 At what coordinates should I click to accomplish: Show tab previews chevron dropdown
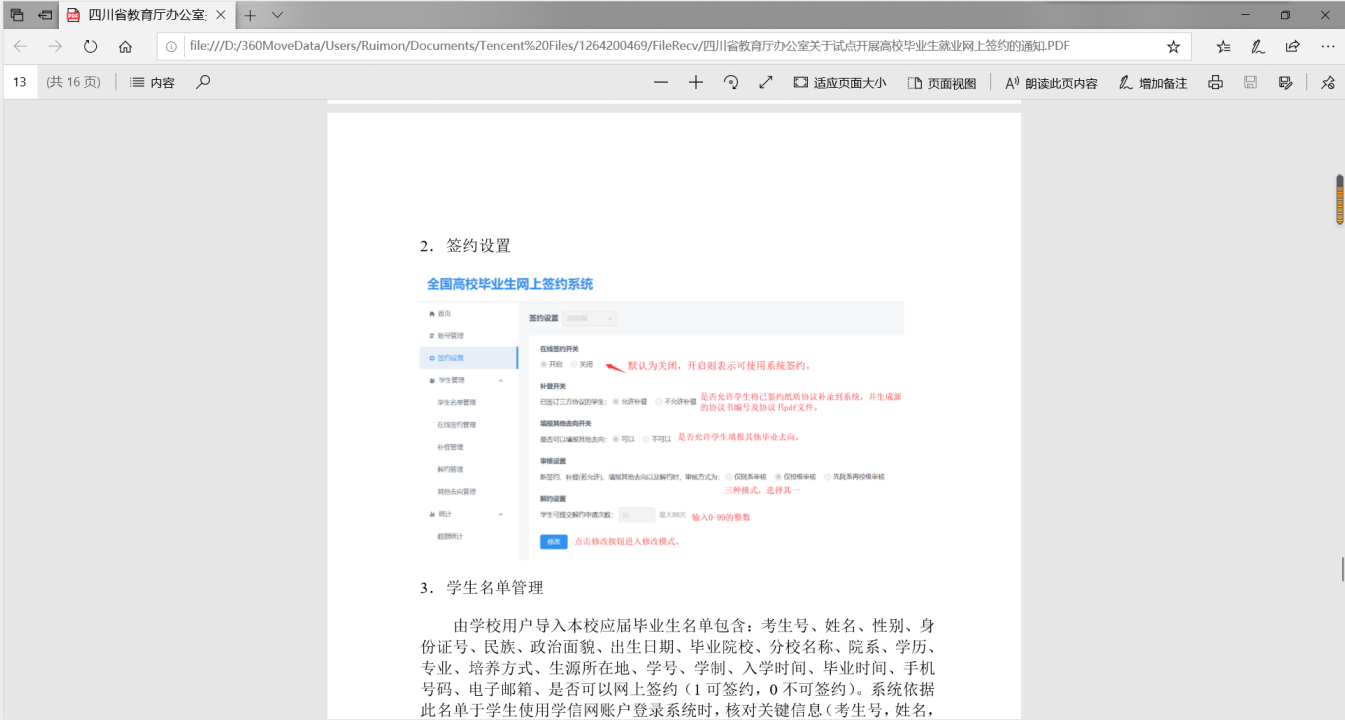click(278, 15)
